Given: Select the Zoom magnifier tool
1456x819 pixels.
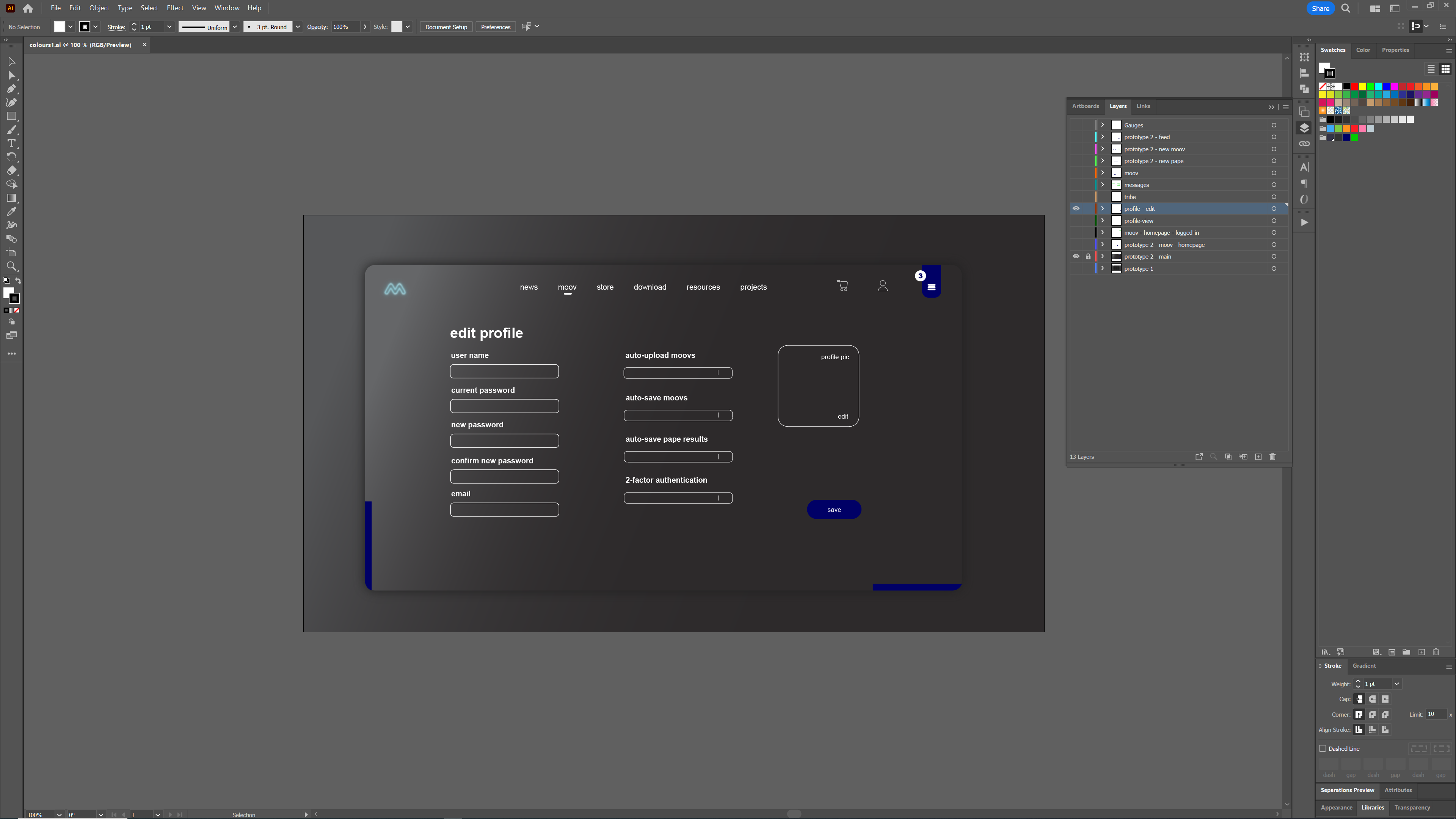Looking at the screenshot, I should click(x=11, y=266).
